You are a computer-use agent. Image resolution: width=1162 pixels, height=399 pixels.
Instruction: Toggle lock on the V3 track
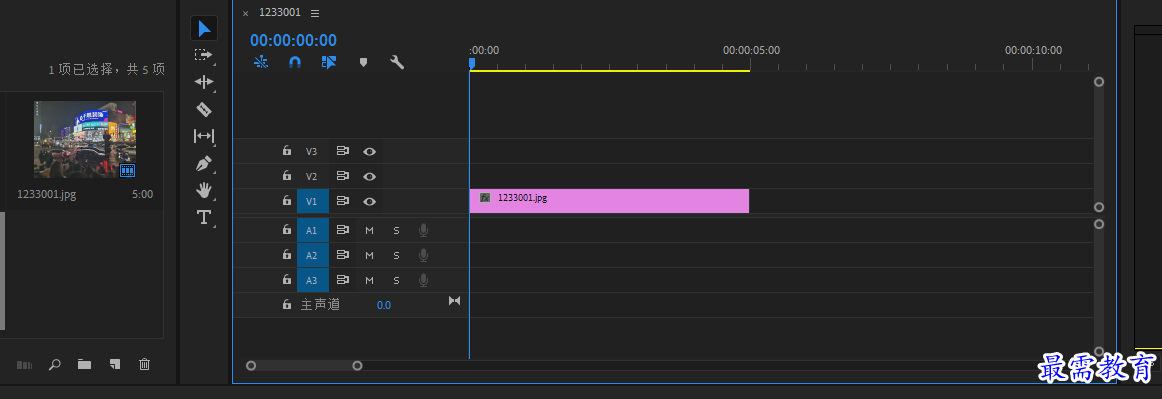pyautogui.click(x=286, y=151)
